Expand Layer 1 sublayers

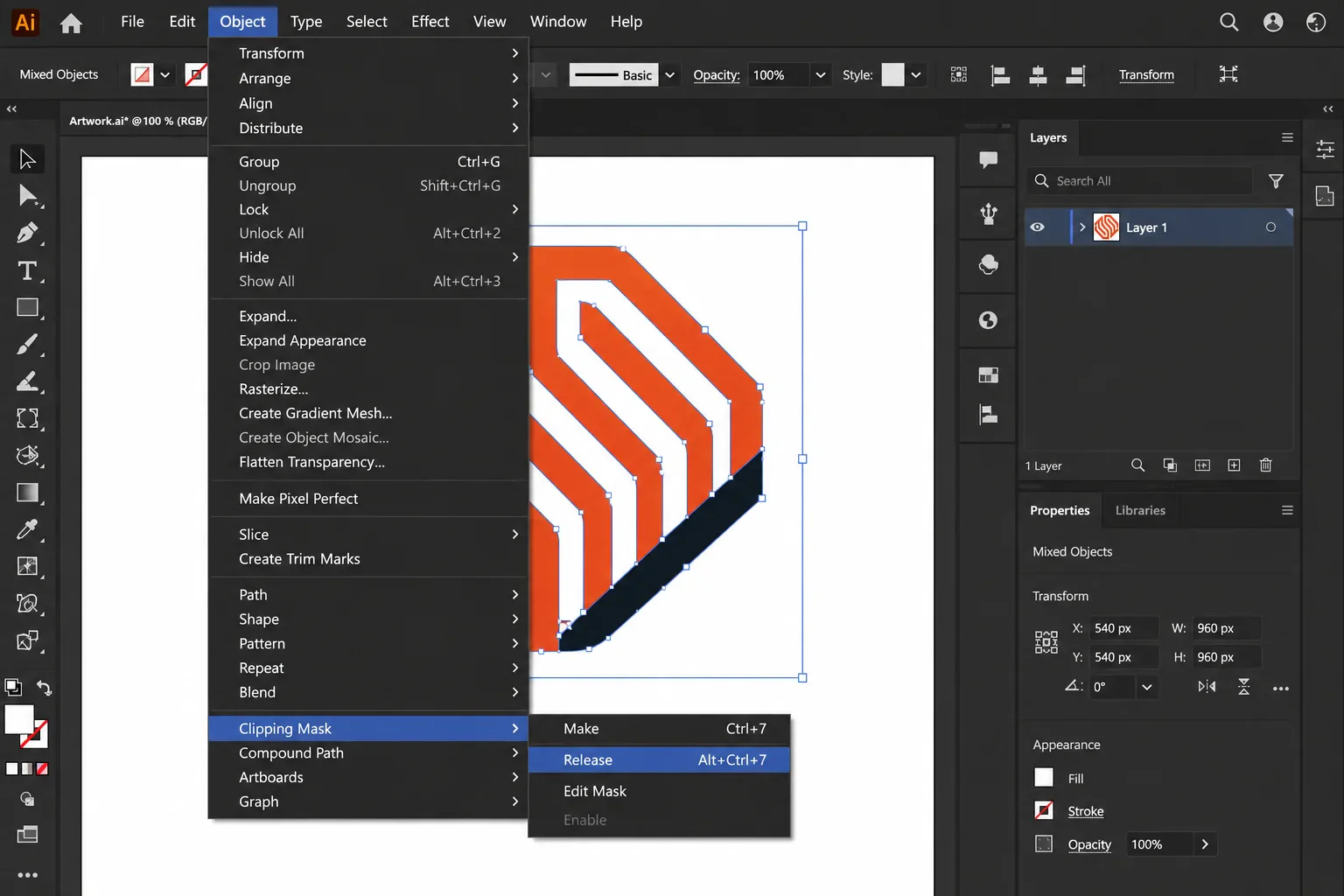[1082, 227]
